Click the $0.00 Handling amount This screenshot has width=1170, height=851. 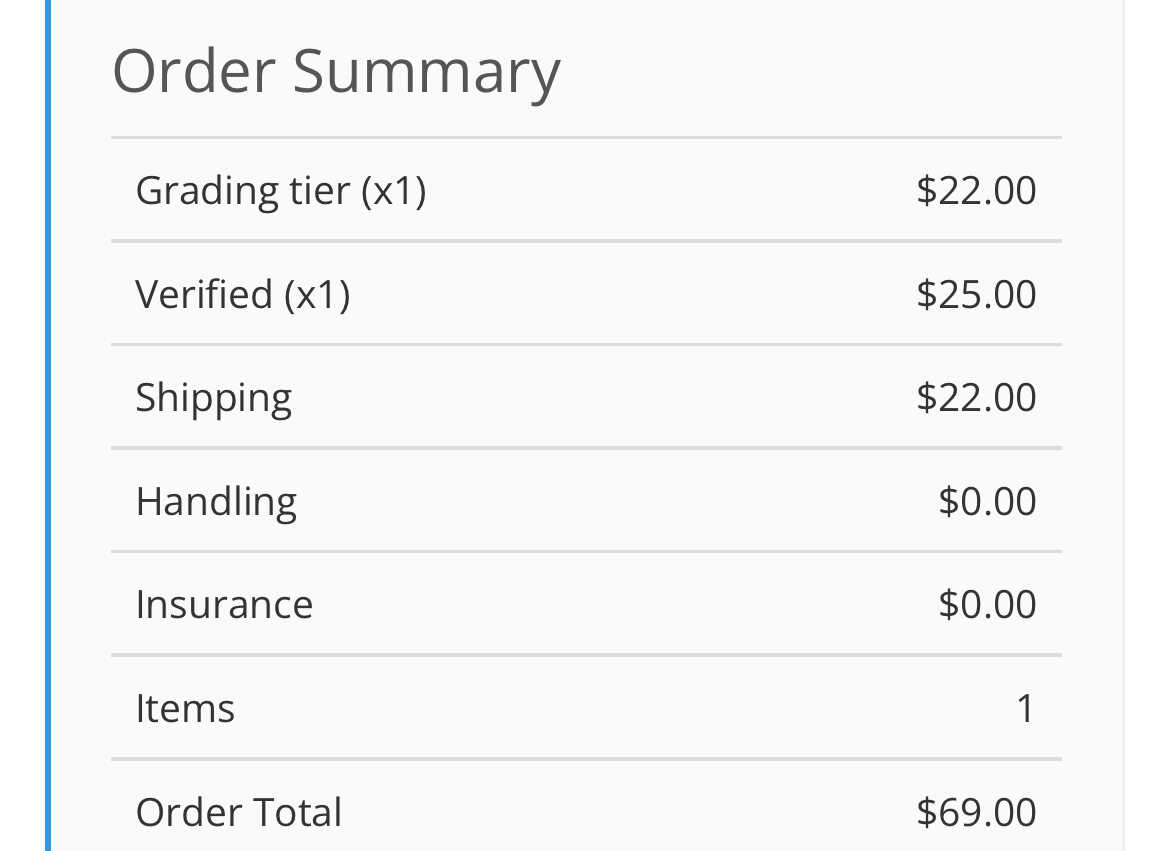pos(987,501)
